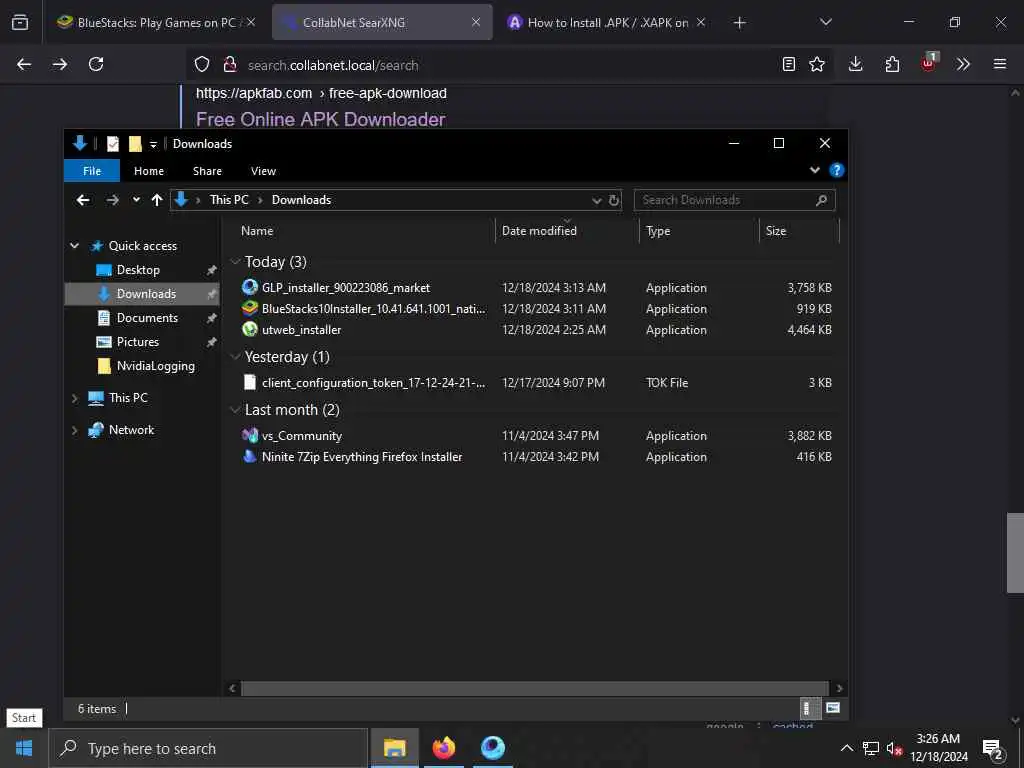Click This PC in Explorer breadcrumb
The width and height of the screenshot is (1024, 768).
point(229,200)
